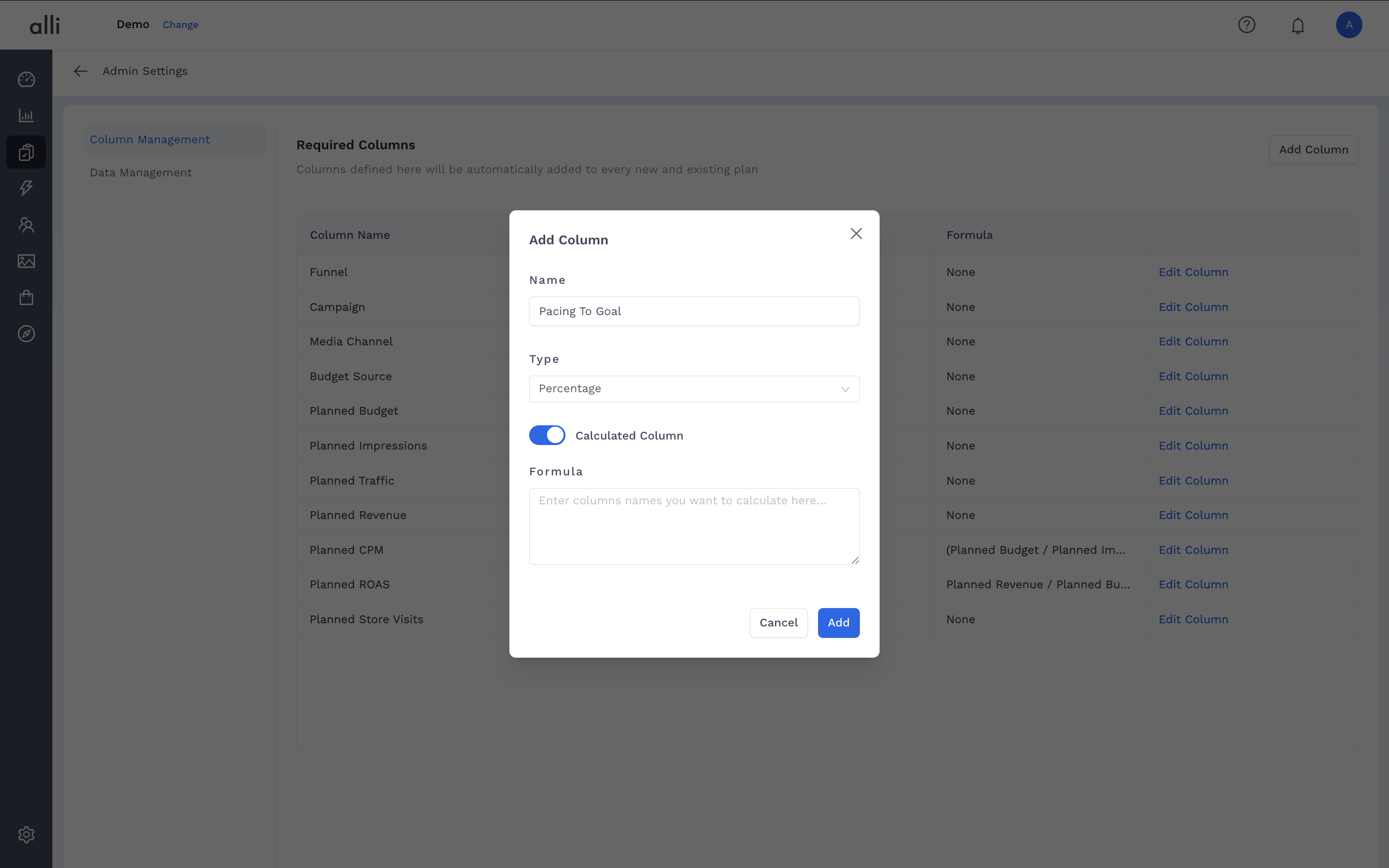The height and width of the screenshot is (868, 1389).
Task: Click the Type dropdown chevron arrow
Action: (845, 389)
